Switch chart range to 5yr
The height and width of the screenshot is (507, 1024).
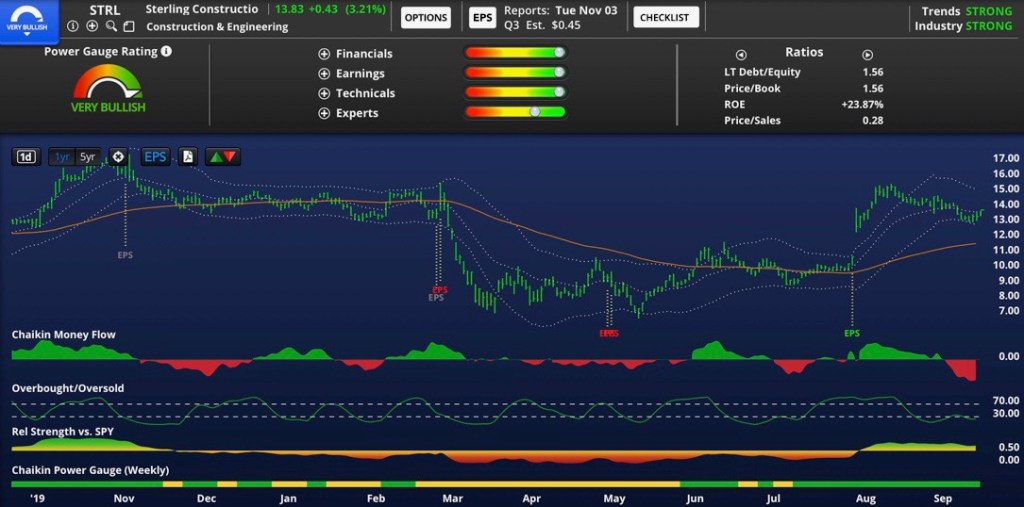click(x=88, y=157)
